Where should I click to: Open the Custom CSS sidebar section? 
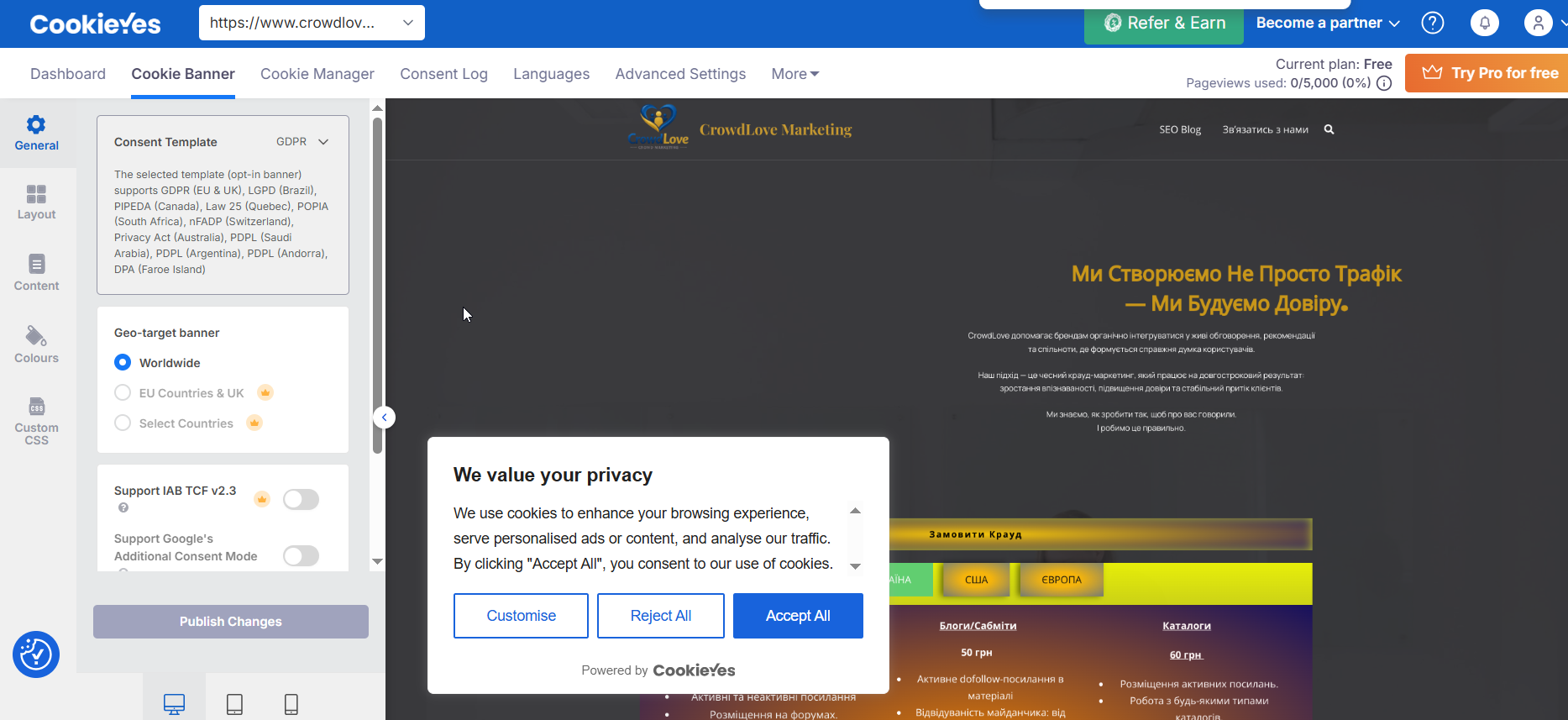click(x=36, y=421)
